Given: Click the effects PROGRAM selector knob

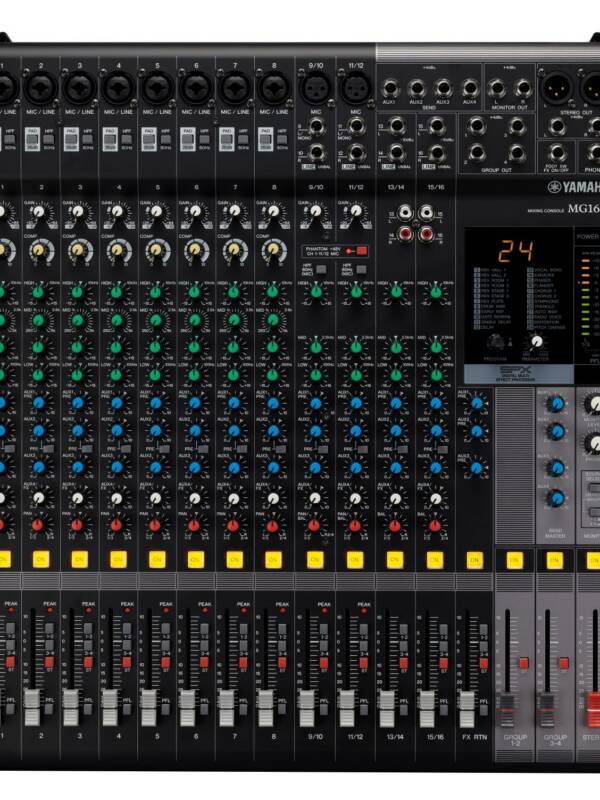Looking at the screenshot, I should [496, 343].
